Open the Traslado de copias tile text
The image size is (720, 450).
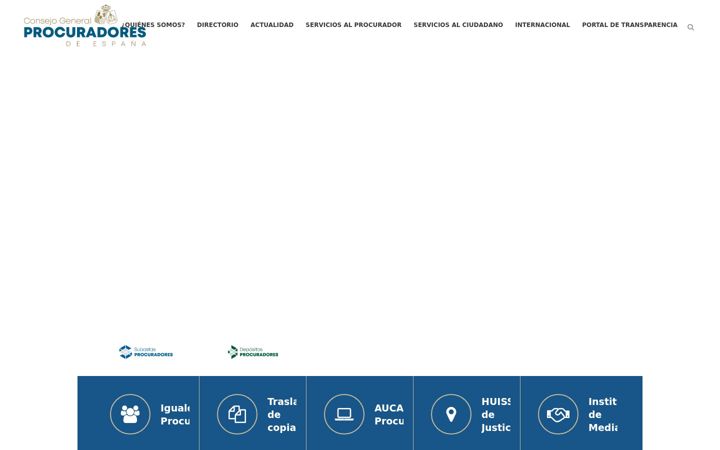pos(281,415)
